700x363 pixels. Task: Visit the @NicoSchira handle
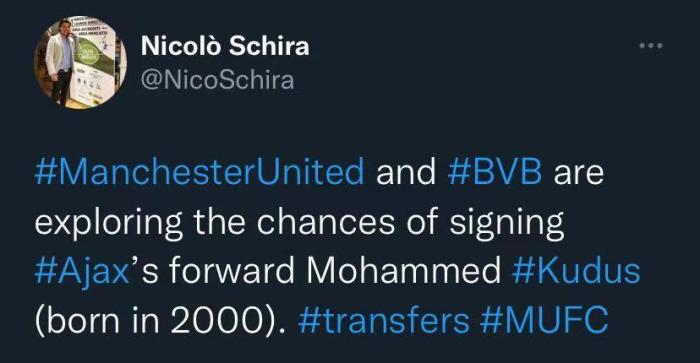(217, 80)
